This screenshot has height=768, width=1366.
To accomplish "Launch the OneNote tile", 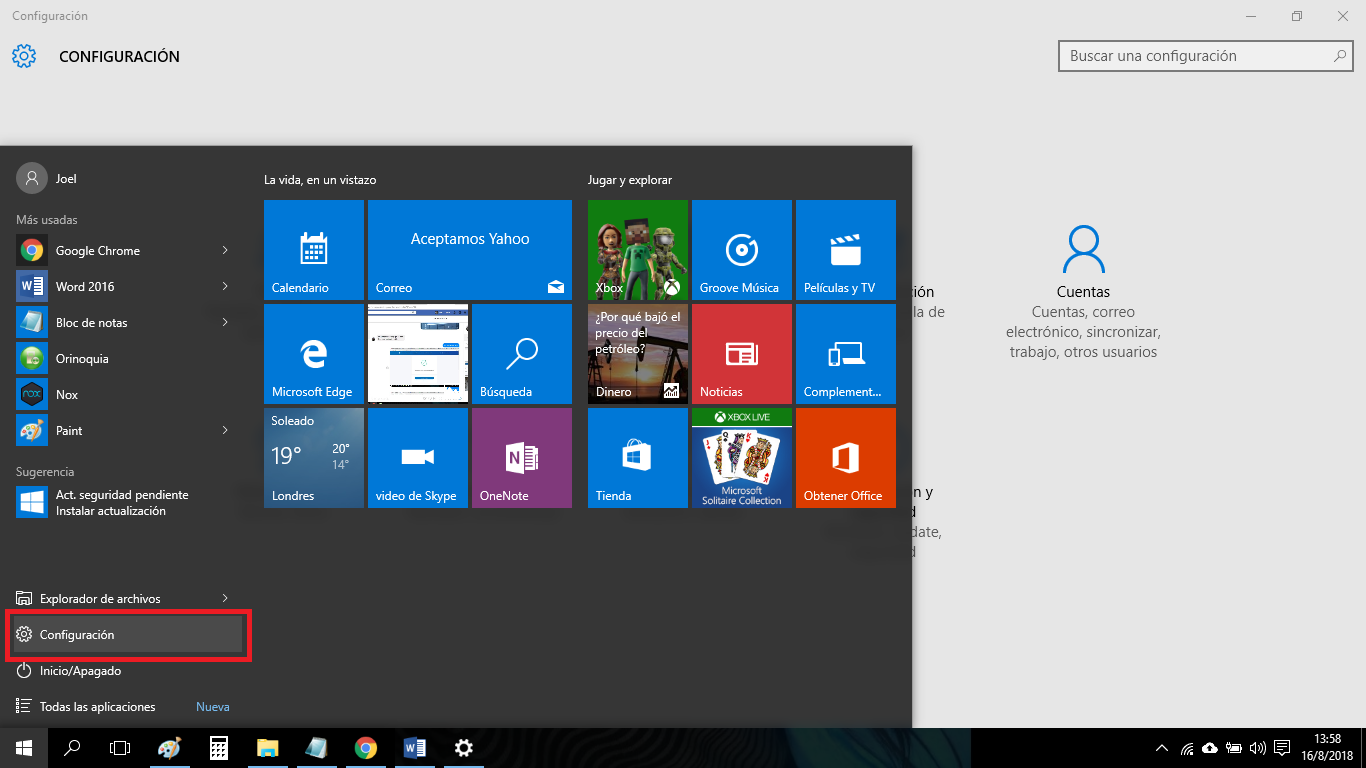I will [522, 458].
